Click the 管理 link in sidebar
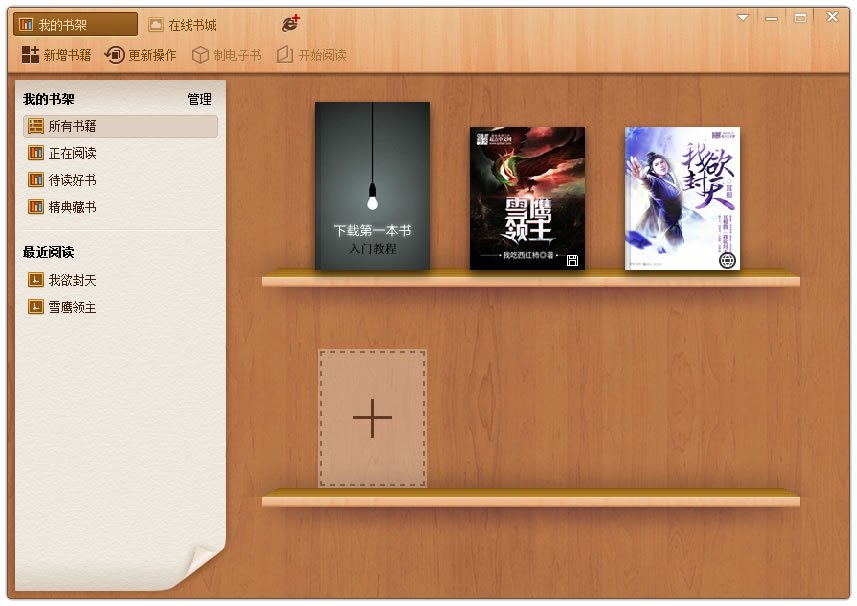This screenshot has width=857, height=606. (199, 100)
